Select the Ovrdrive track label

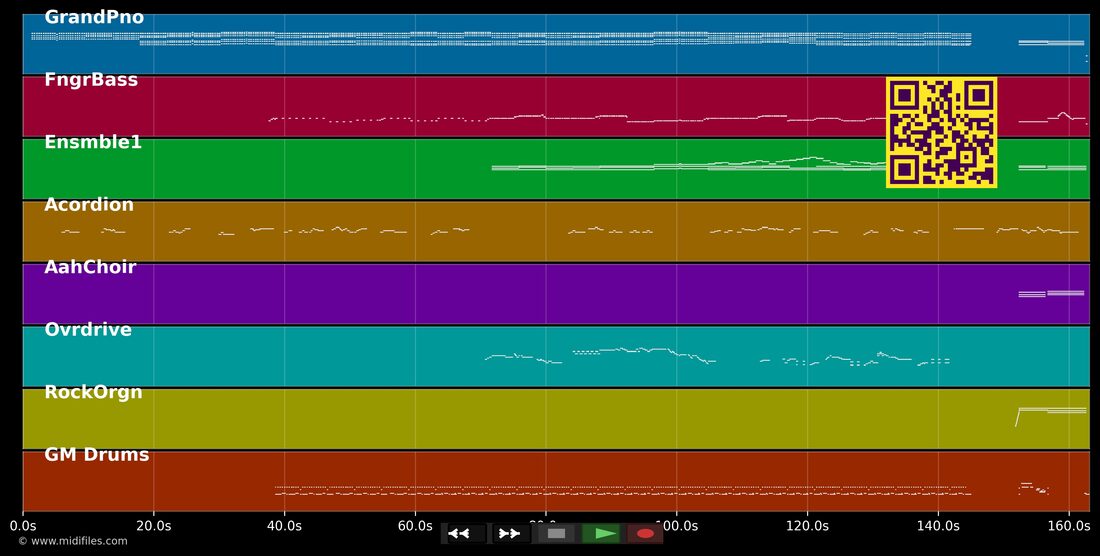point(88,330)
